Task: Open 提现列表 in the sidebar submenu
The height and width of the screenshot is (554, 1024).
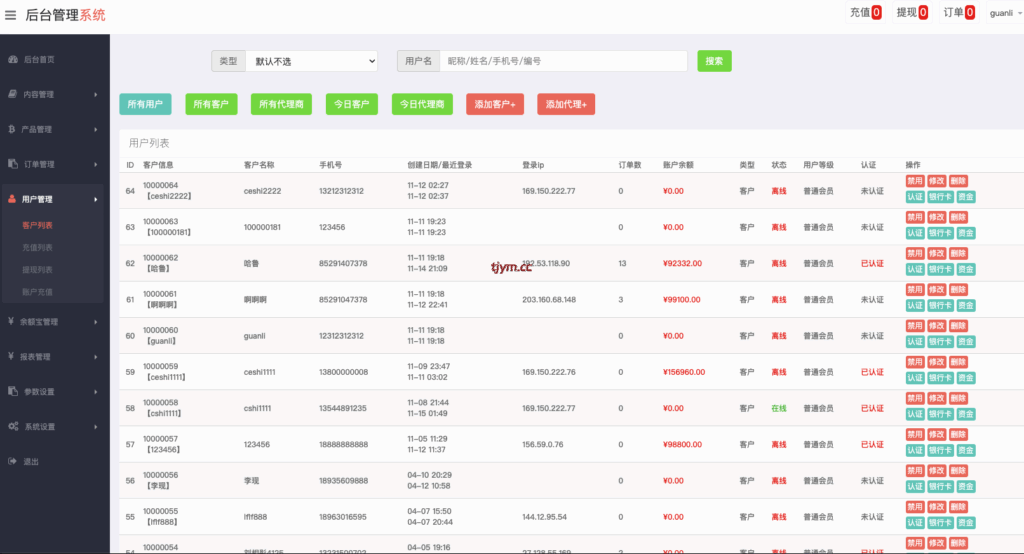Action: click(x=38, y=269)
